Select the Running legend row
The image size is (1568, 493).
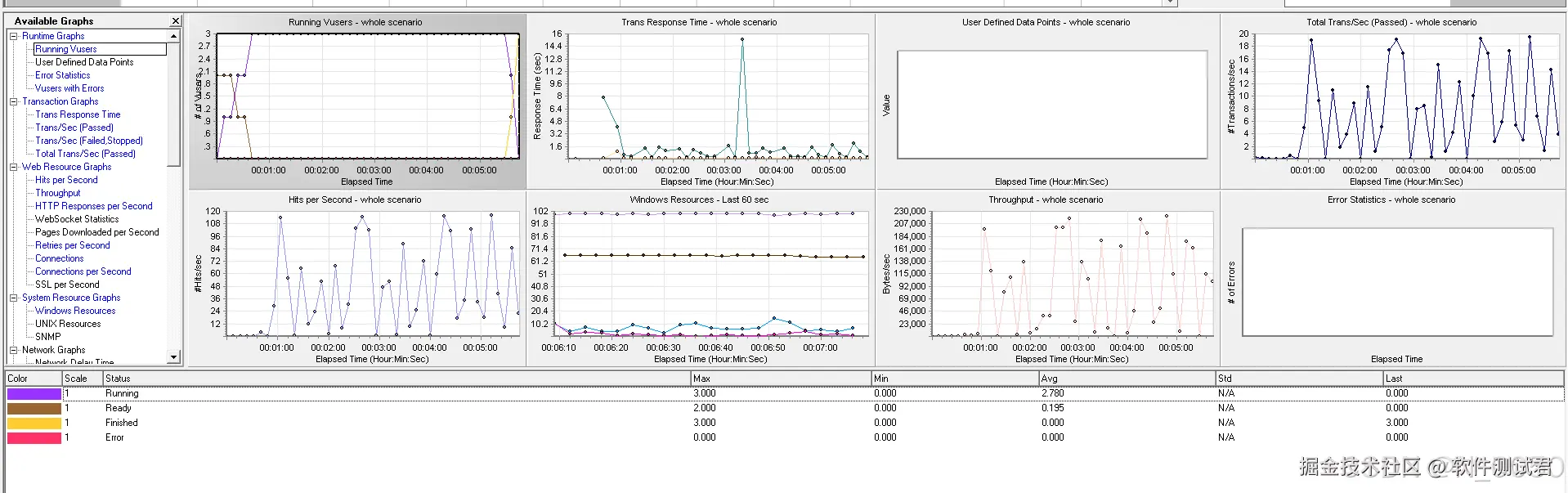pyautogui.click(x=785, y=393)
